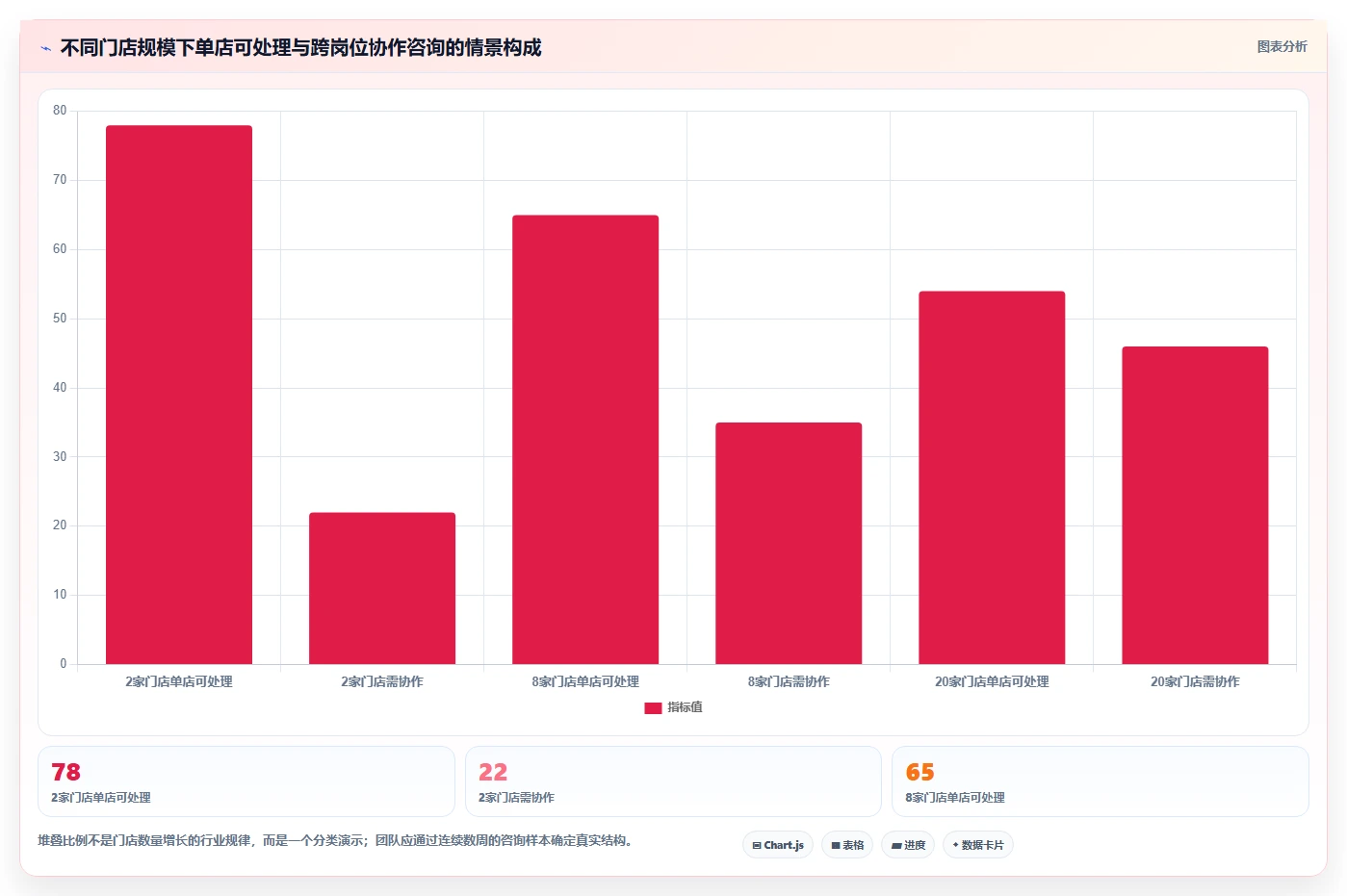The height and width of the screenshot is (896, 1347).
Task: Click the y-axis tick label 80
Action: 60,111
